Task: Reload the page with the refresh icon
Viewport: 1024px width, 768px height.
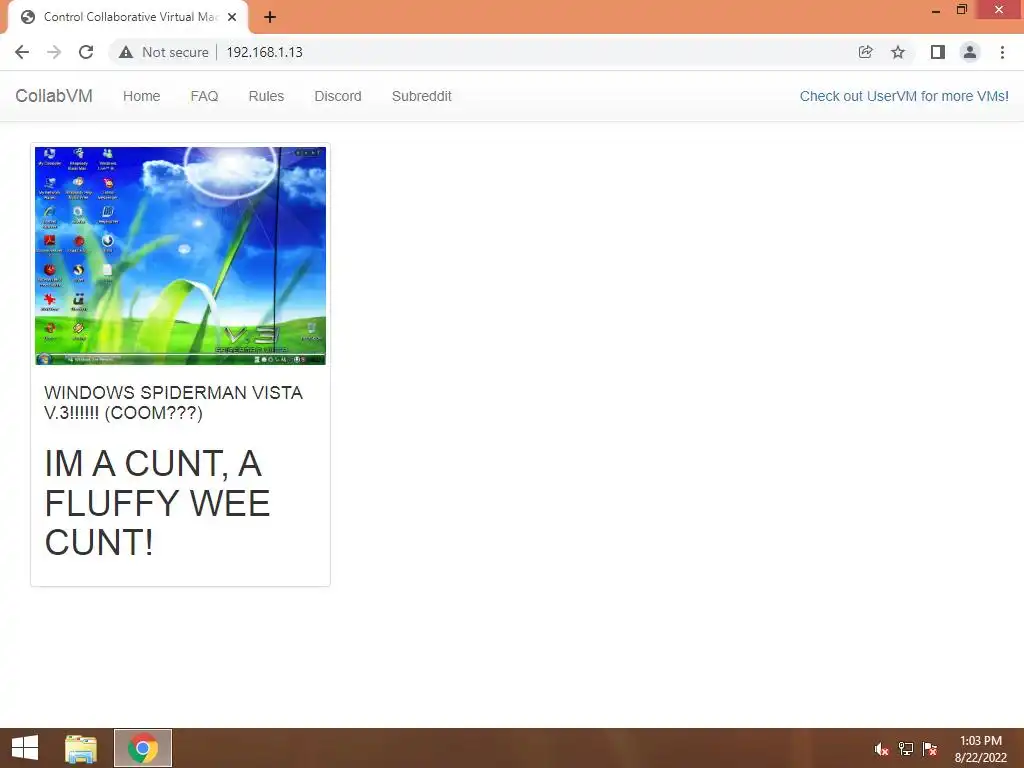Action: tap(86, 52)
